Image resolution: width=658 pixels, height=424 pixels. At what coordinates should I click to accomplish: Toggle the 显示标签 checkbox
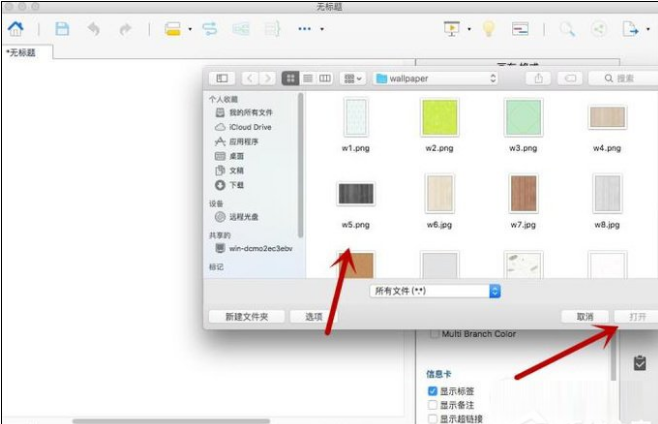point(432,391)
